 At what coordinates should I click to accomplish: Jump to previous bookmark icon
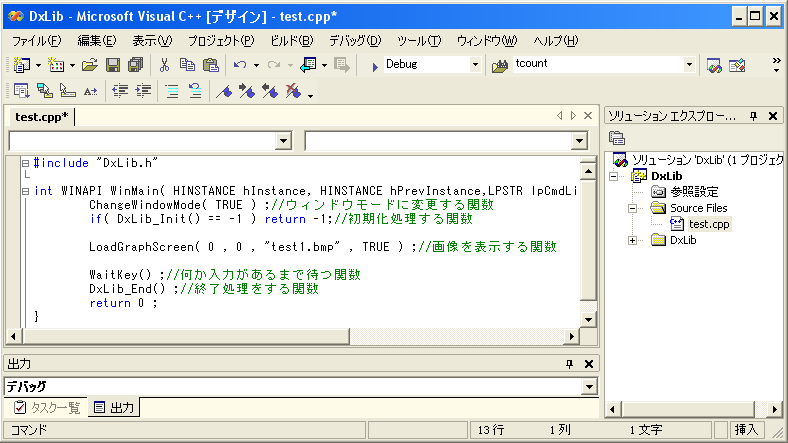tap(270, 91)
